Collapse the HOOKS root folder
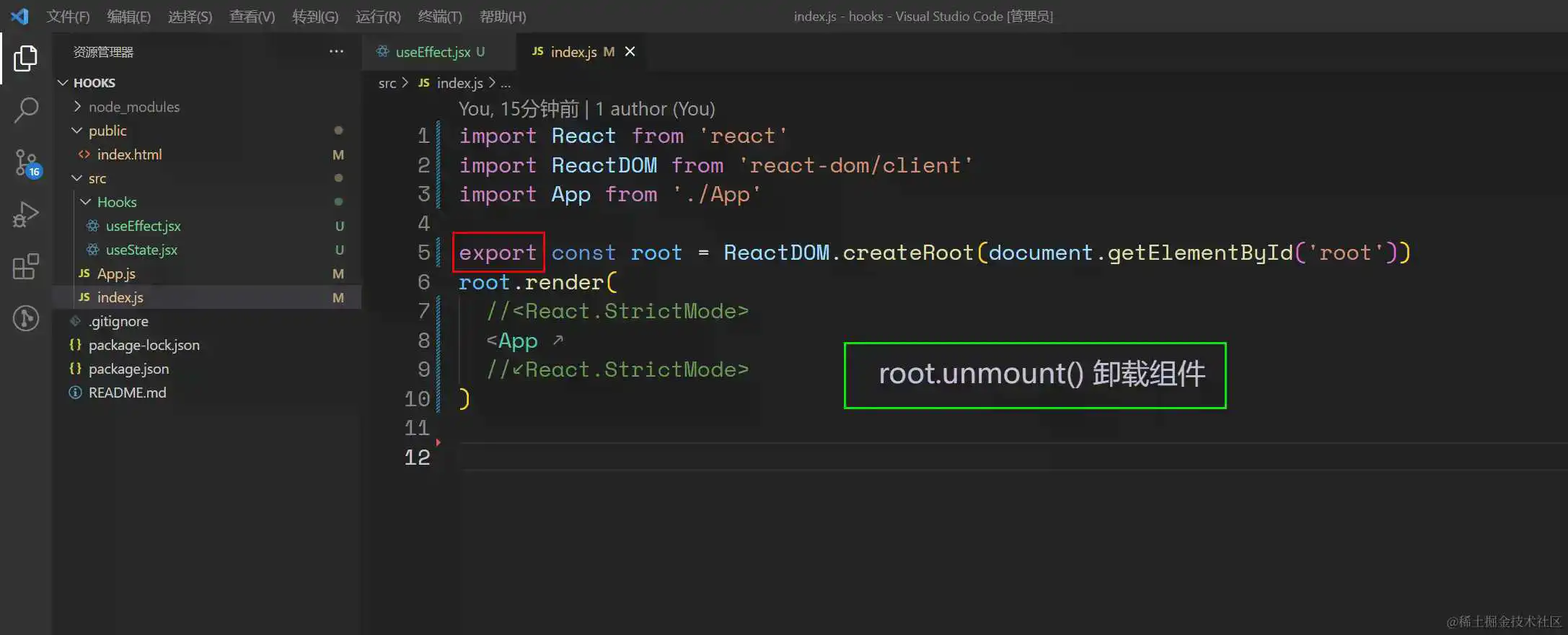The image size is (1568, 635). point(63,83)
